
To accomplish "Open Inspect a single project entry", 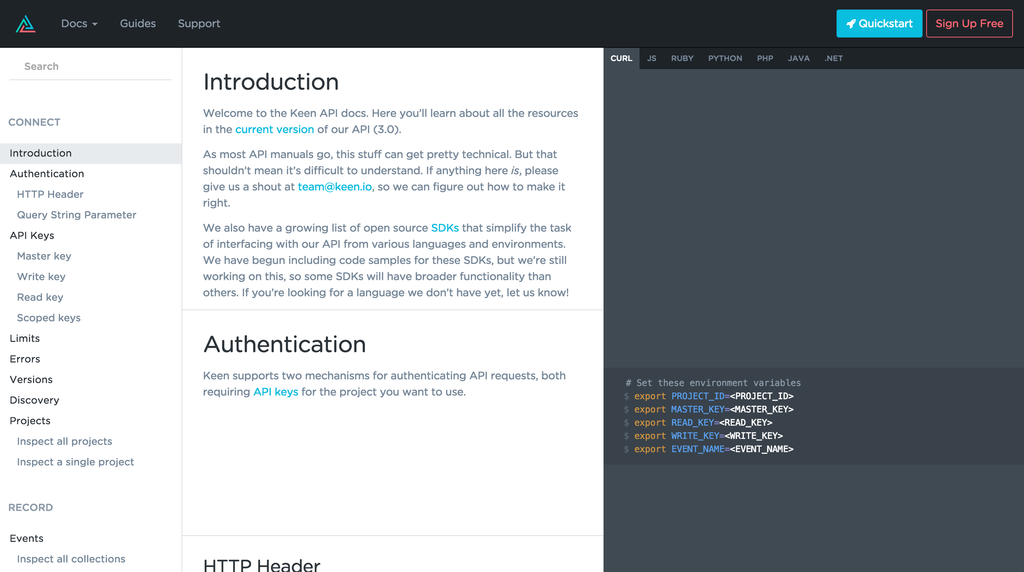I will tap(76, 462).
